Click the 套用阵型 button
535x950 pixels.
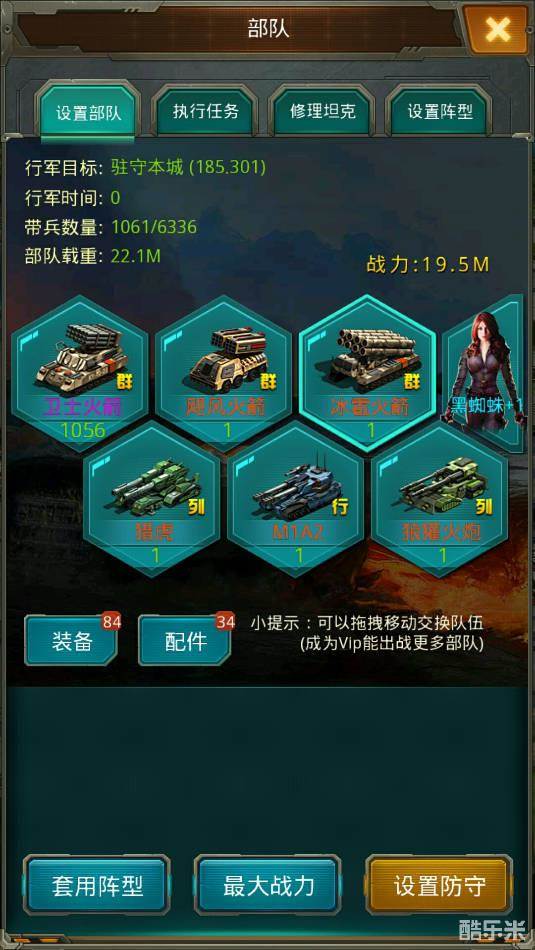click(x=97, y=885)
